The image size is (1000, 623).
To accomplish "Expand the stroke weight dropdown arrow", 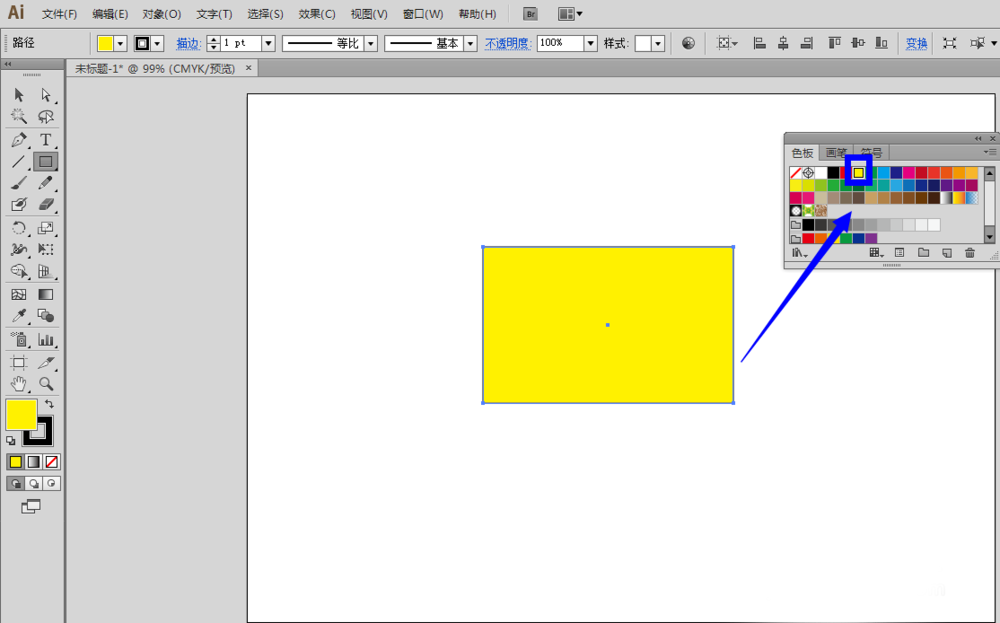I will tap(268, 43).
